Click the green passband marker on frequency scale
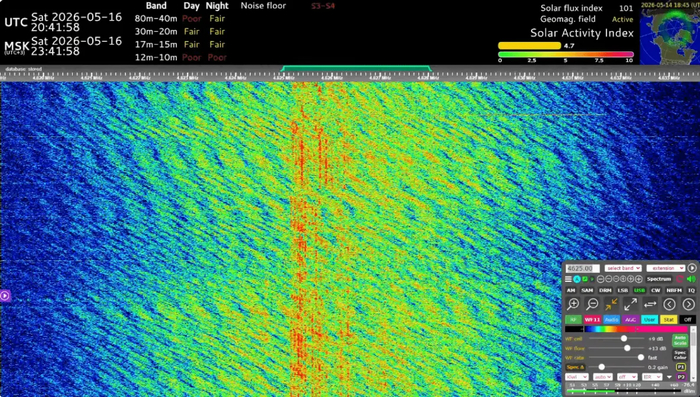The image size is (700, 397). pos(356,68)
